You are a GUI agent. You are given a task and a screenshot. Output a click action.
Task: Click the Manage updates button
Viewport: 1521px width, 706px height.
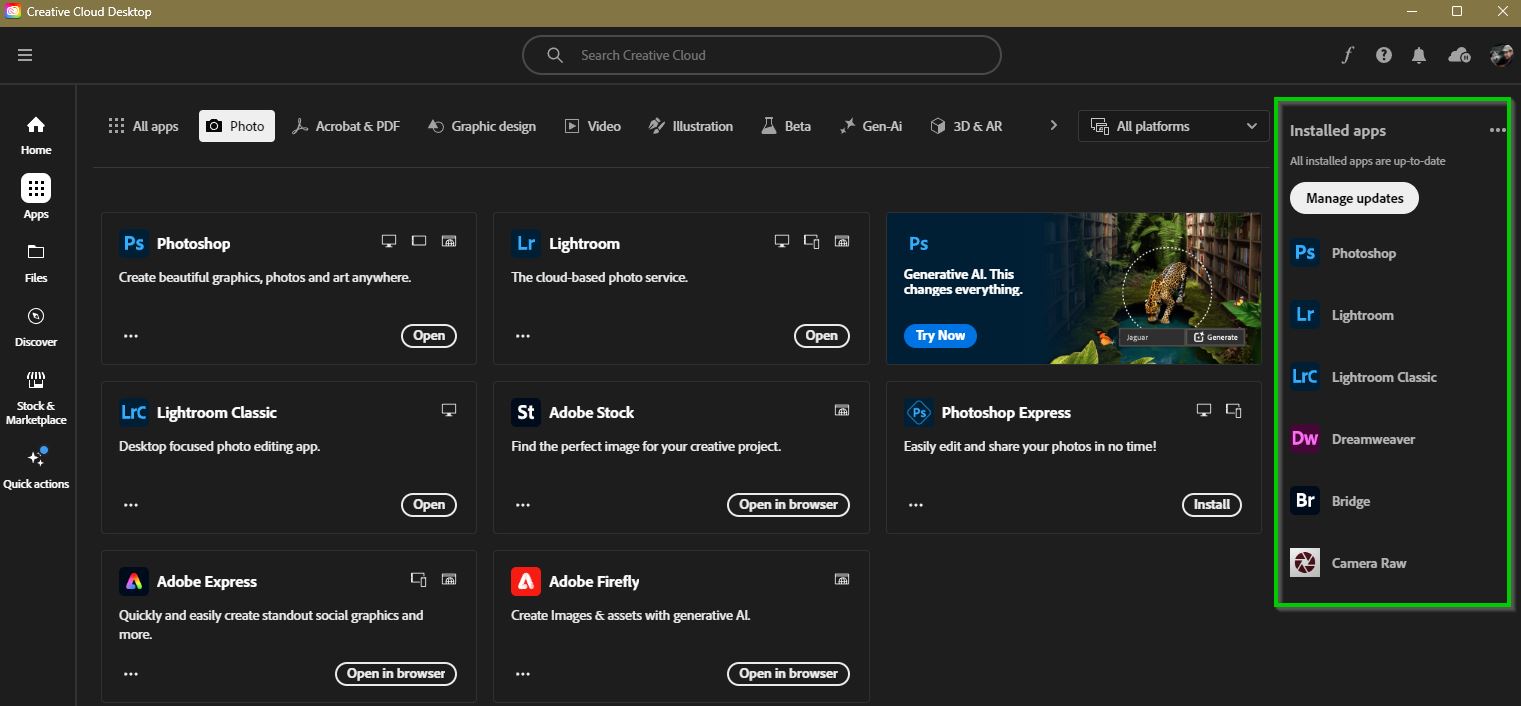[x=1353, y=198]
